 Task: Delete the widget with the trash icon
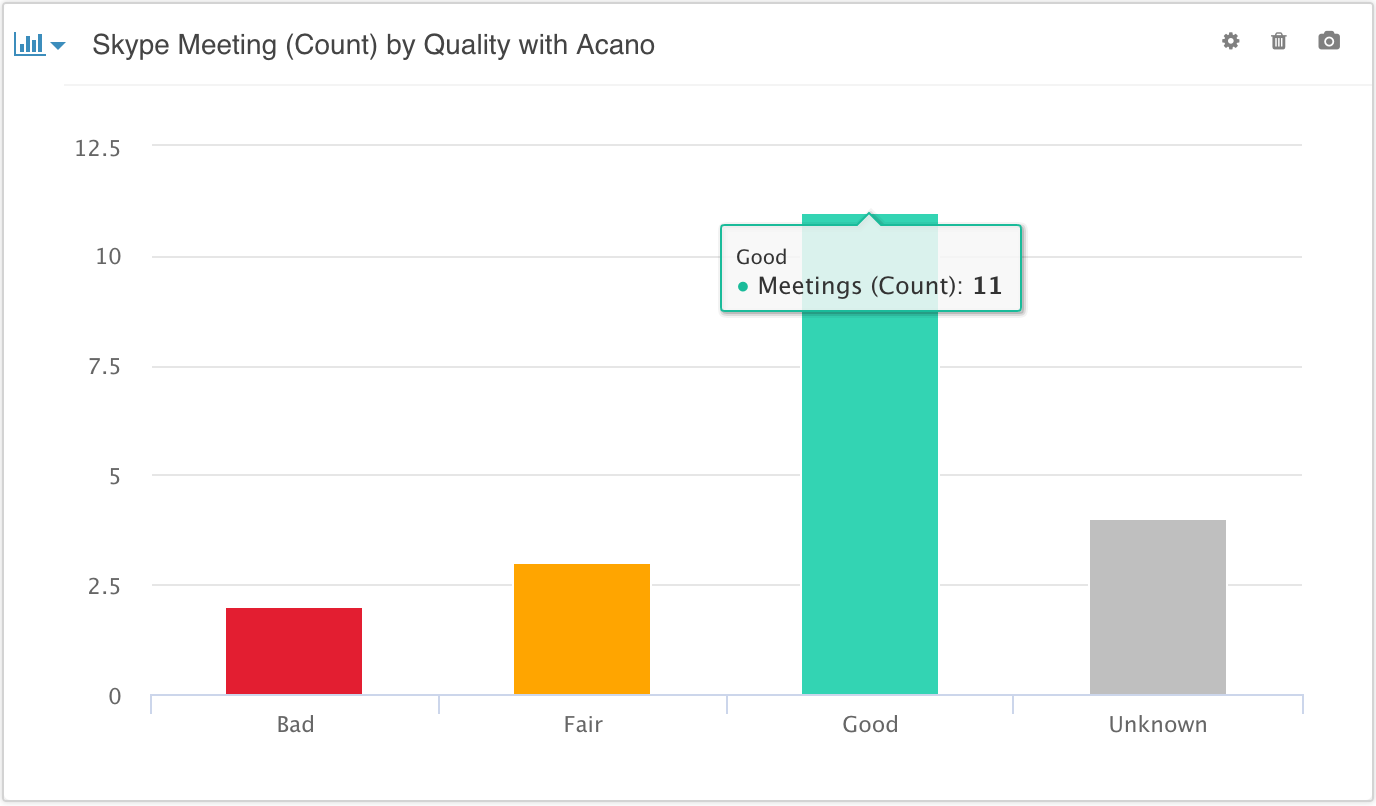pyautogui.click(x=1279, y=41)
